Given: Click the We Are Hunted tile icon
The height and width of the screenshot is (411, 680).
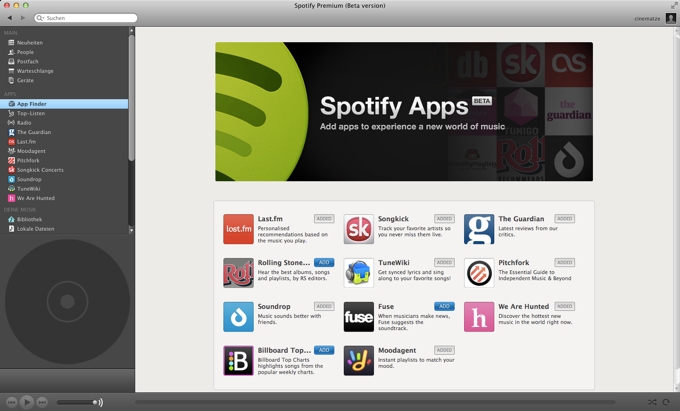Looking at the screenshot, I should click(x=479, y=317).
